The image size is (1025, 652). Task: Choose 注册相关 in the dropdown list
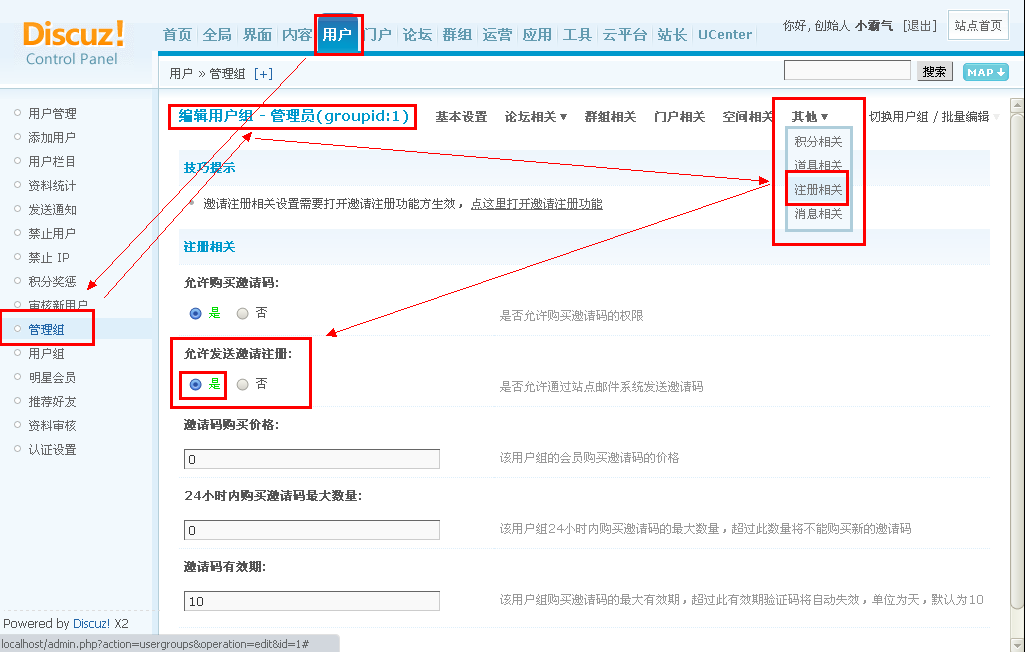[818, 190]
